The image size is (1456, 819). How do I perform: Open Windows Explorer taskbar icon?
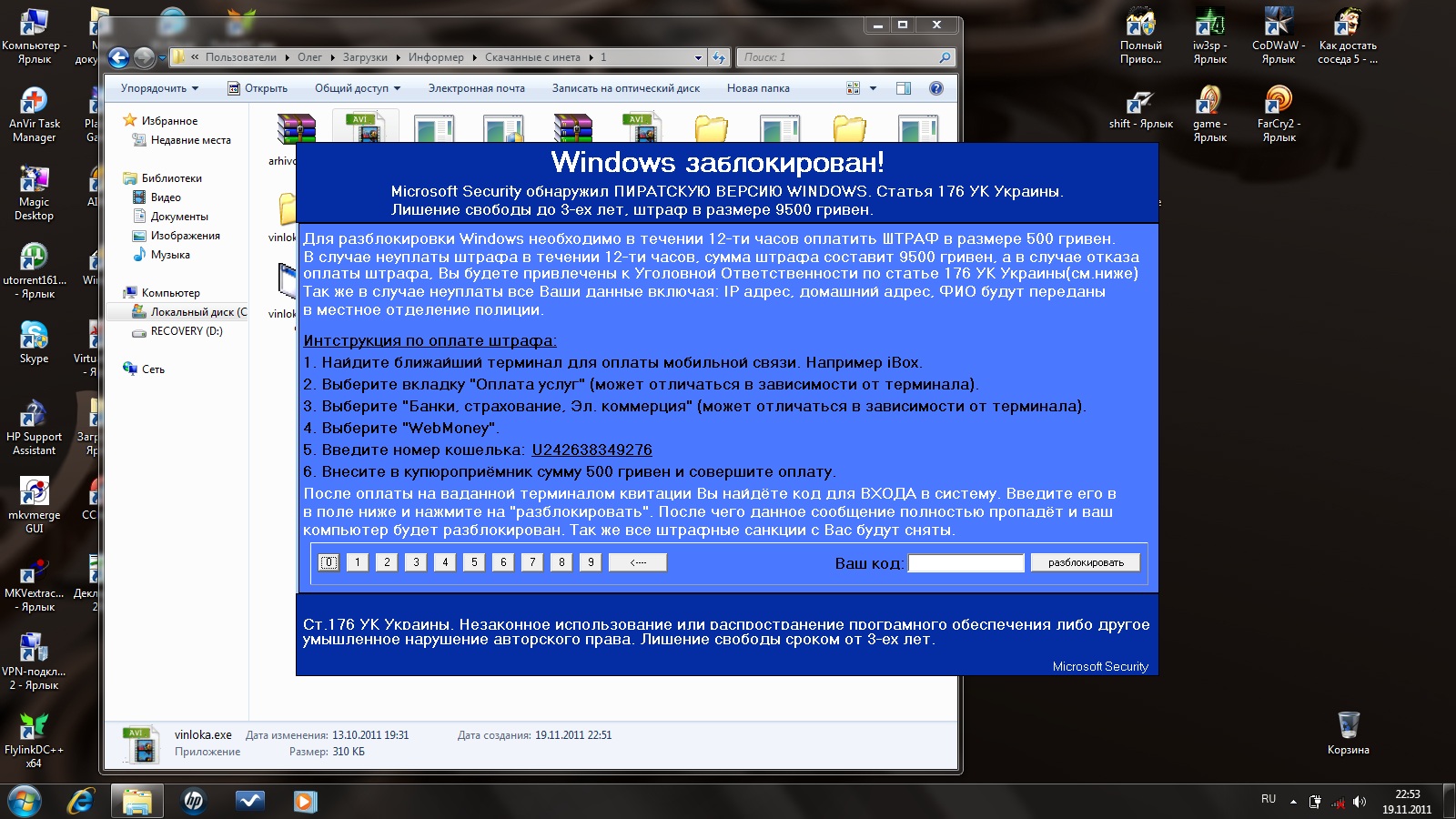(x=137, y=801)
